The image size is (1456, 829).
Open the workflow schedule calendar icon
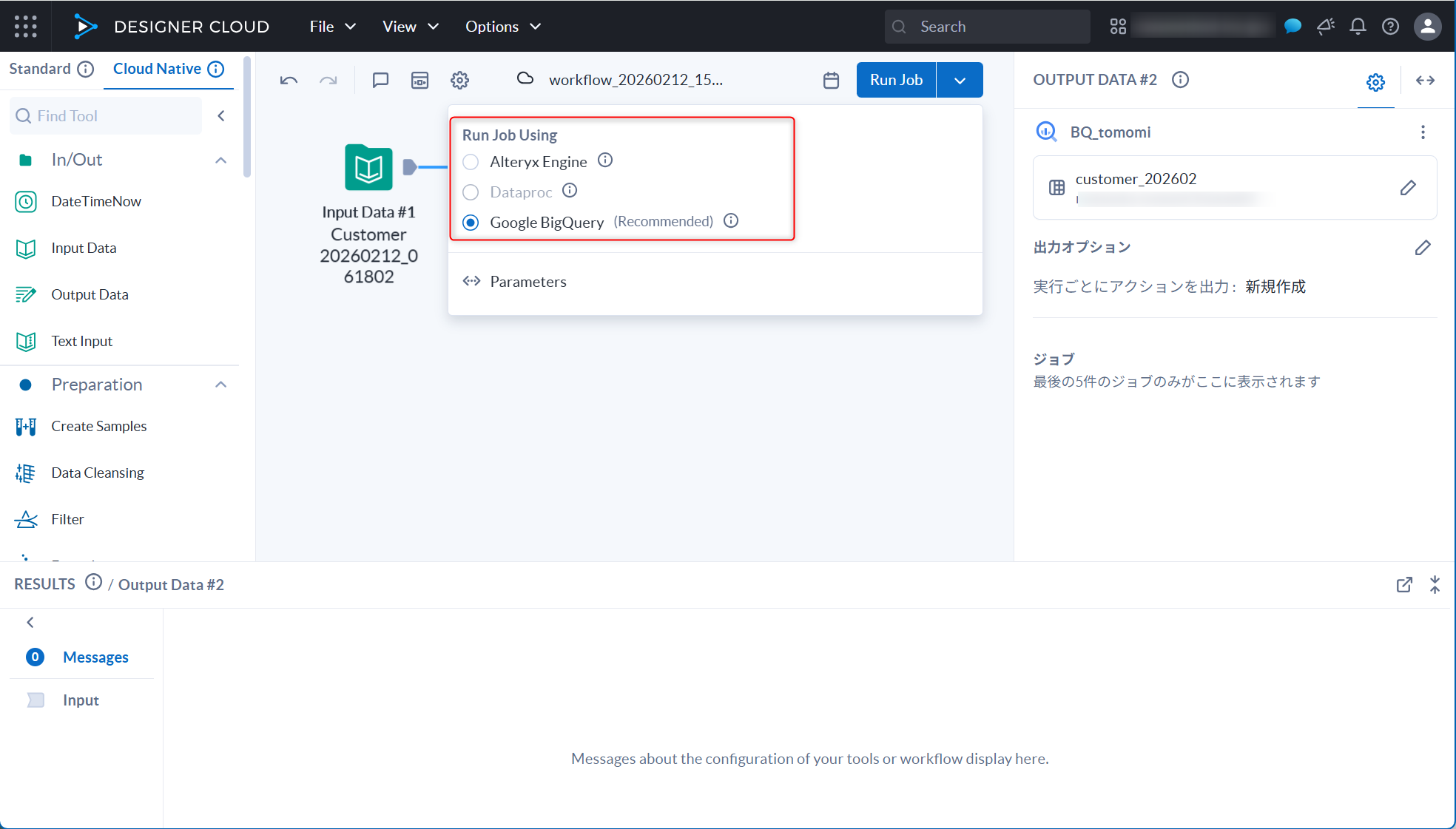[x=831, y=80]
